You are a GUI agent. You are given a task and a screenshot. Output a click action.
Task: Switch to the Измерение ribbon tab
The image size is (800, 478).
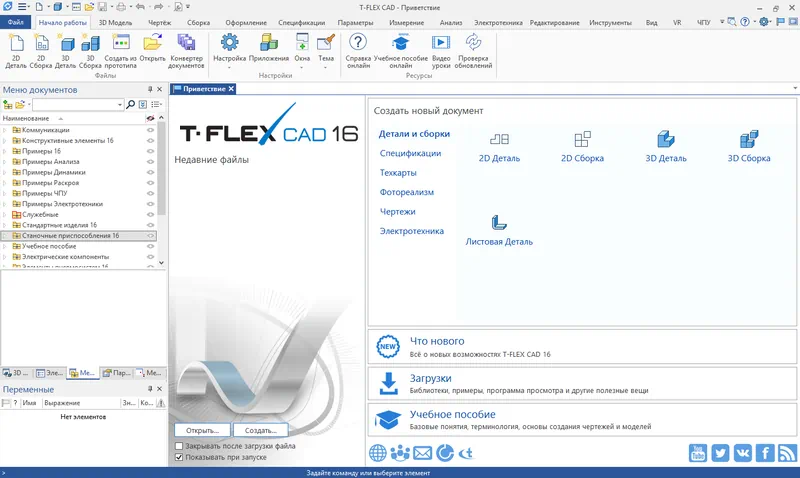pos(407,22)
